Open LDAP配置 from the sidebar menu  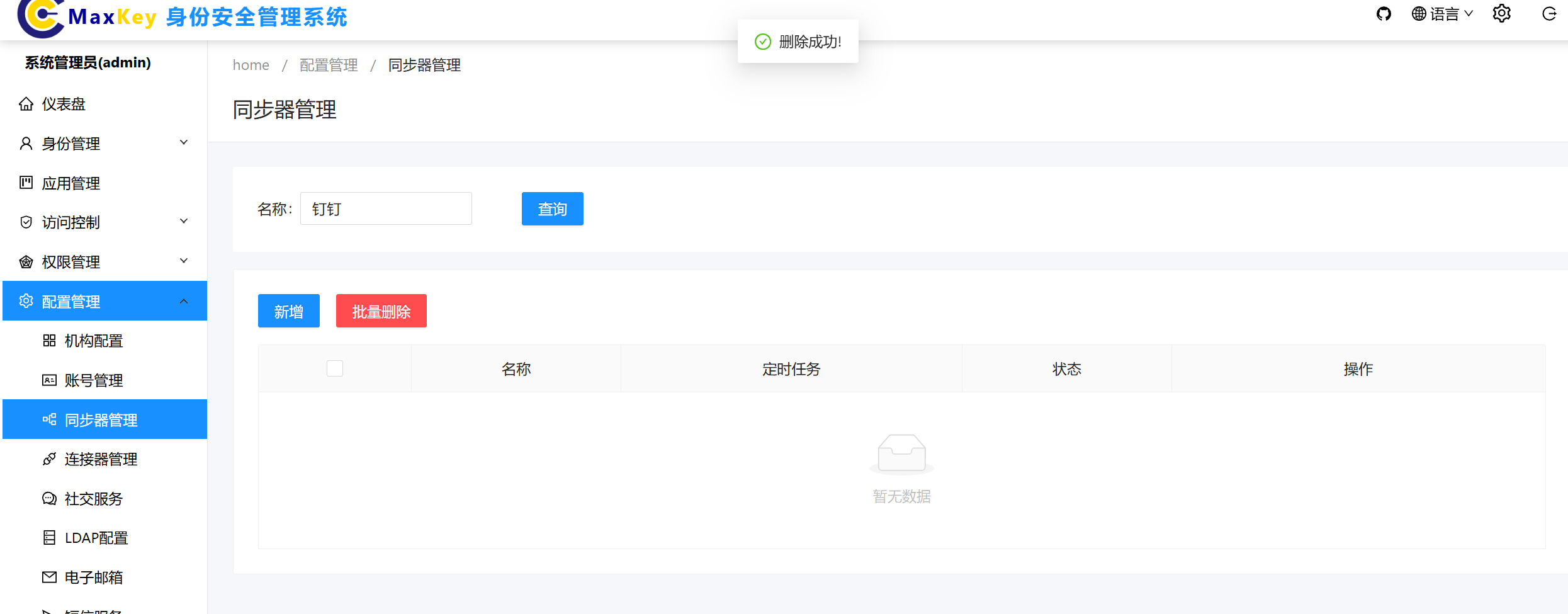(96, 537)
